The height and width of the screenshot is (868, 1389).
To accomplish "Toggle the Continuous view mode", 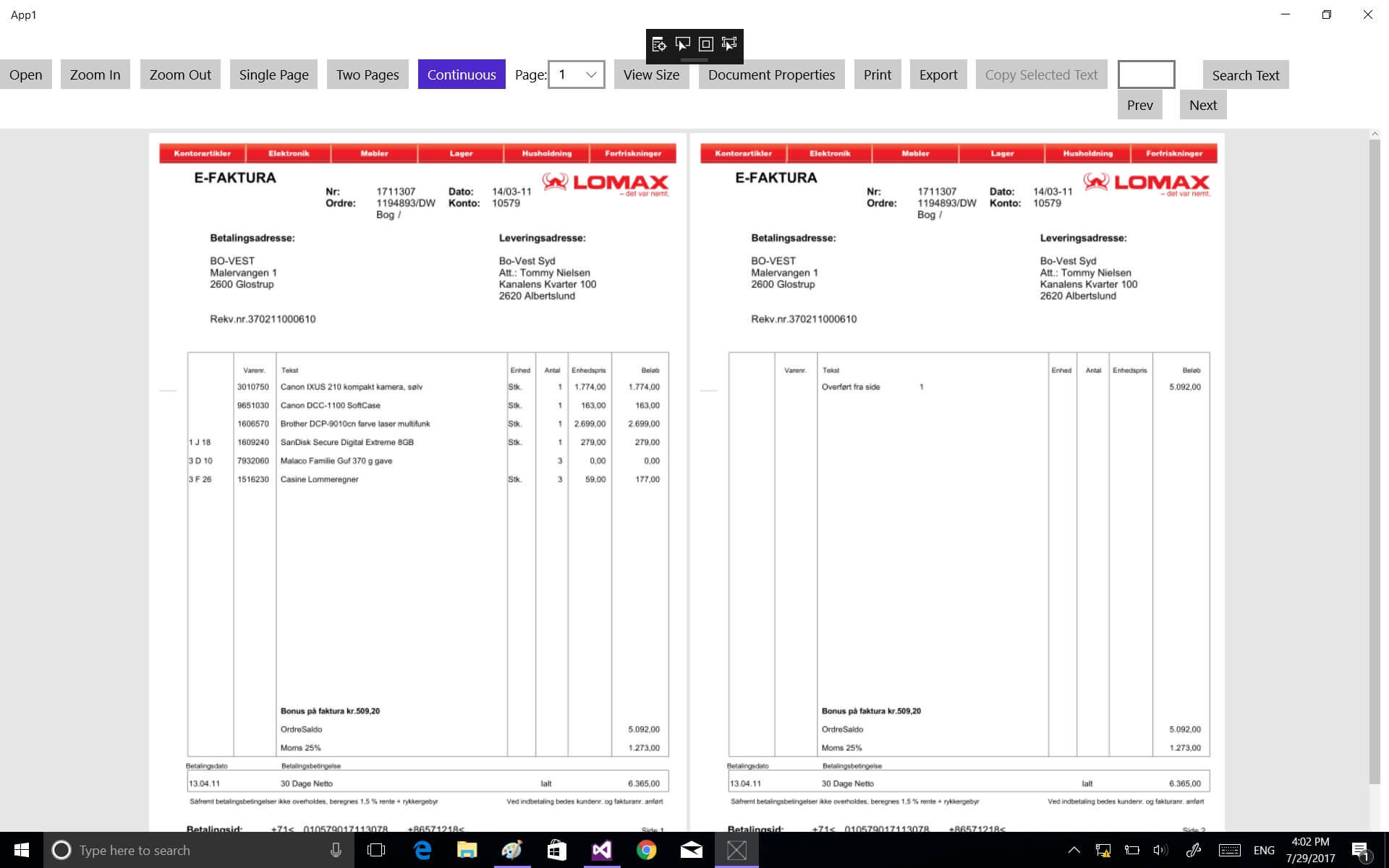I will (462, 75).
